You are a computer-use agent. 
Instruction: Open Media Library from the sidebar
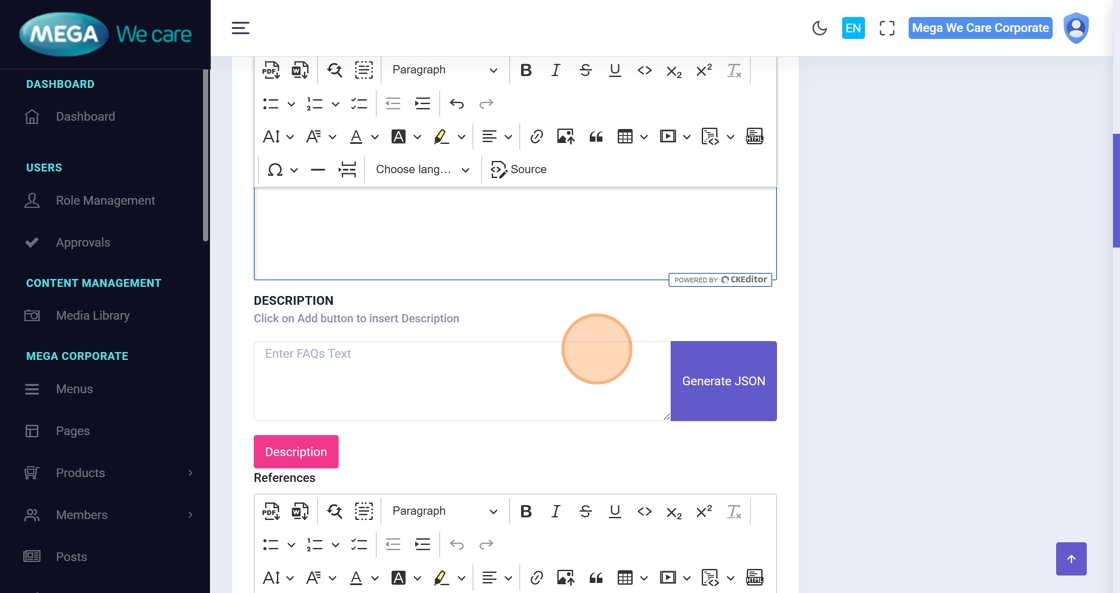click(92, 316)
